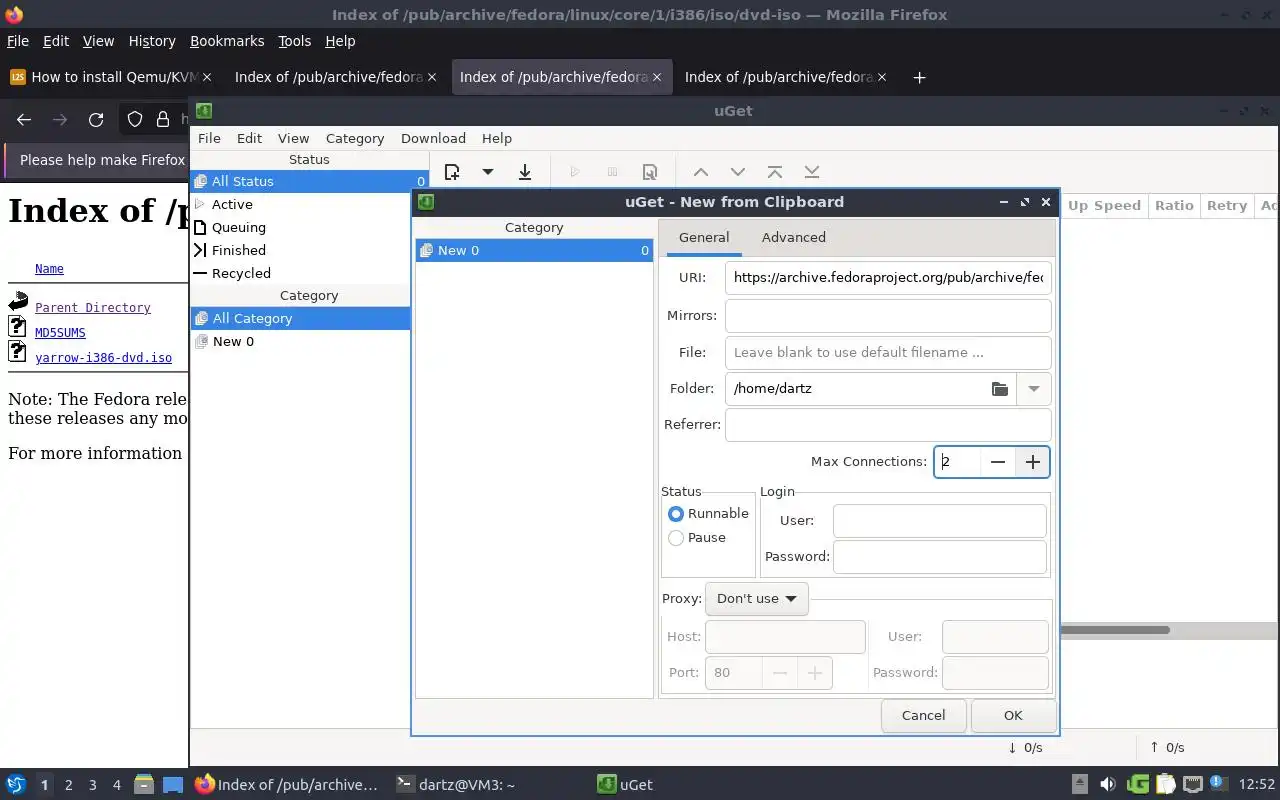Image resolution: width=1280 pixels, height=800 pixels.
Task: Click the Retry column header
Action: click(x=1227, y=206)
